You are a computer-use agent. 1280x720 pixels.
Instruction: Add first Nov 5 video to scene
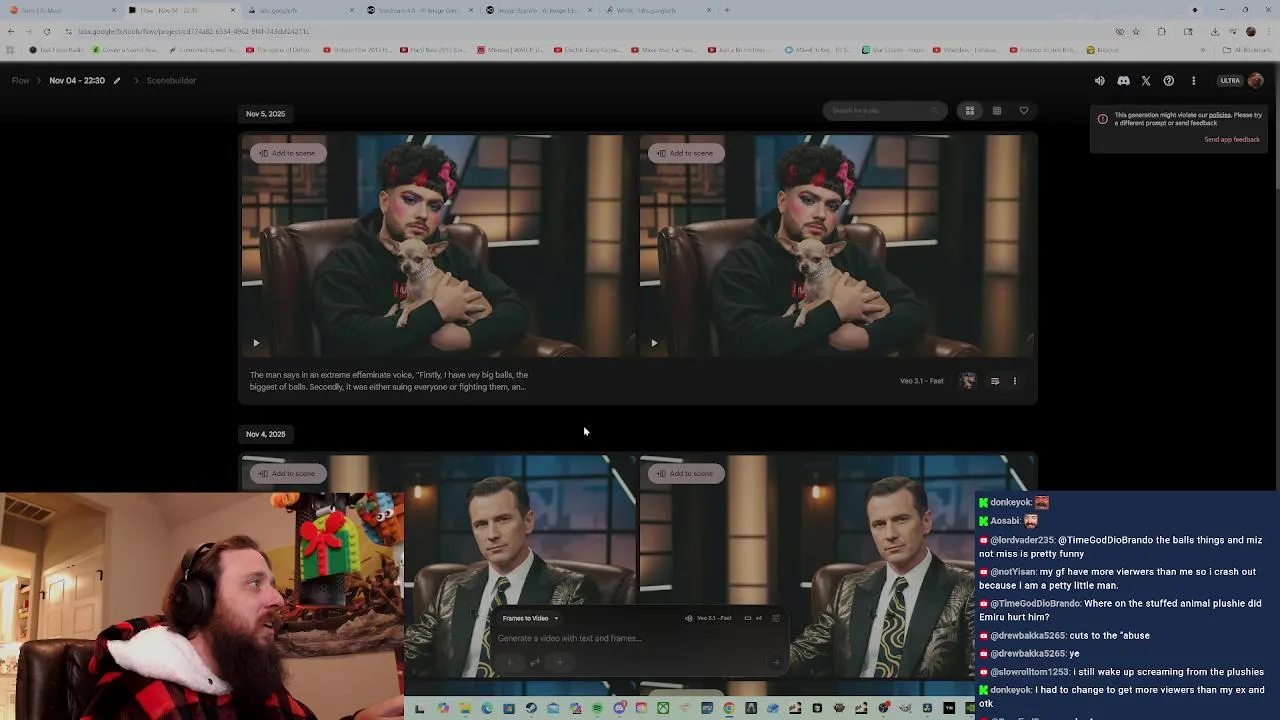coord(289,153)
